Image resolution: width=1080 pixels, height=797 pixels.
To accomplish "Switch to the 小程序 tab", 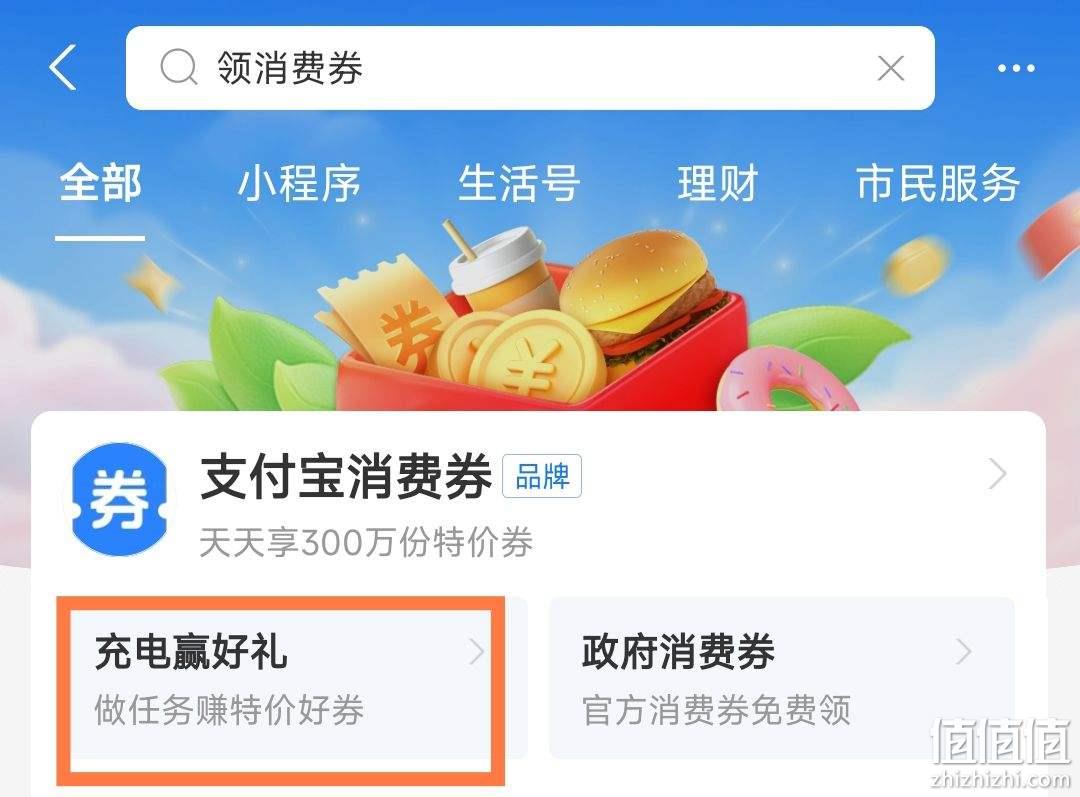I will tap(299, 183).
